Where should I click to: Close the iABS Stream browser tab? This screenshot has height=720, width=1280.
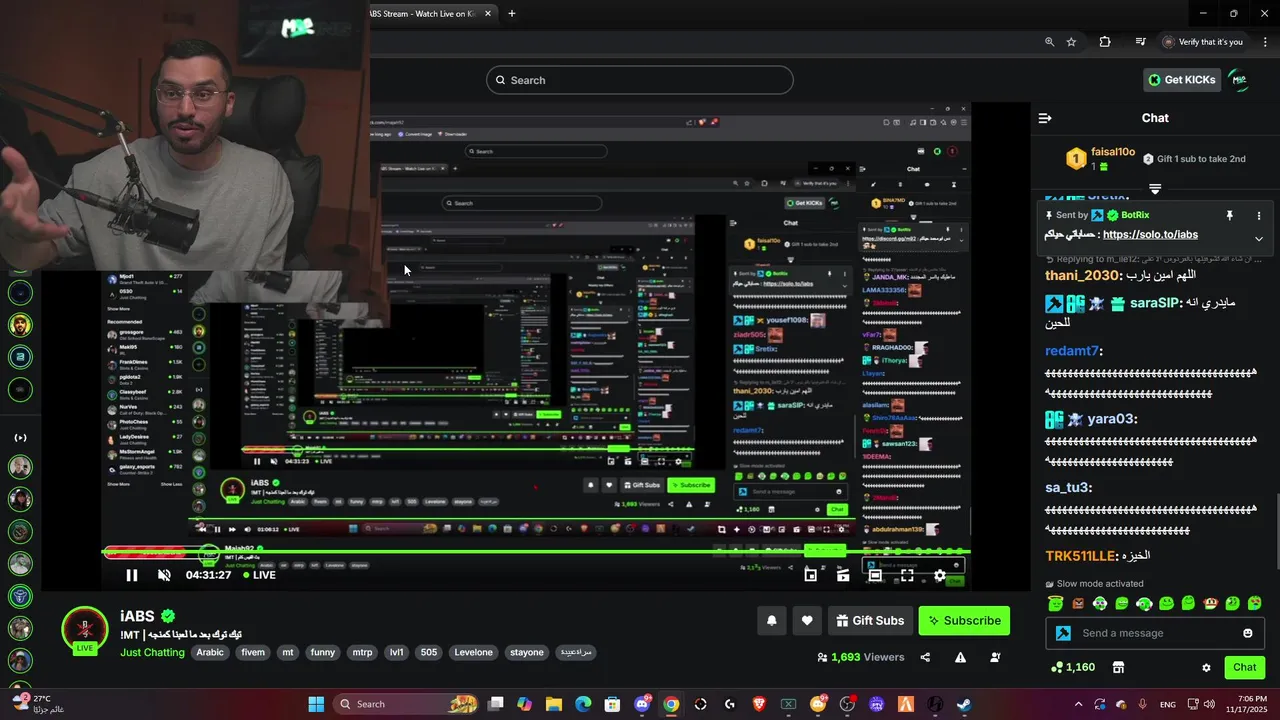point(489,13)
